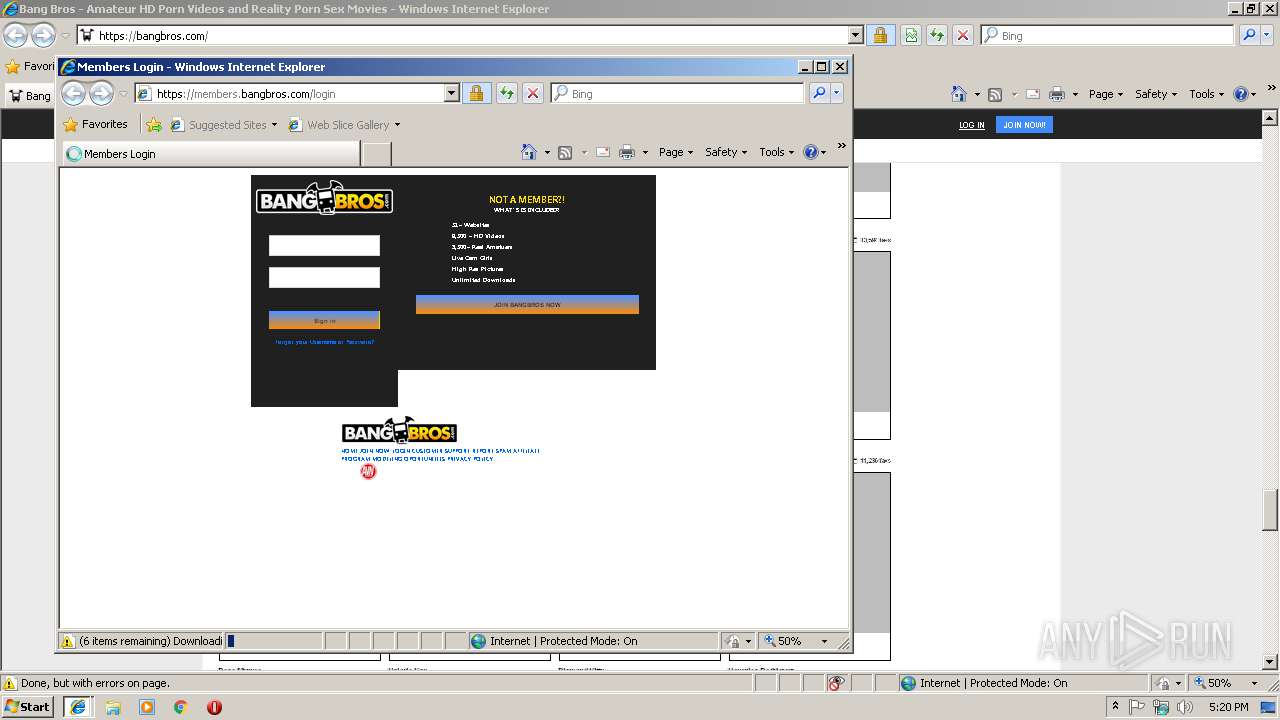
Task: Open Web Slice Gallery
Action: (344, 125)
